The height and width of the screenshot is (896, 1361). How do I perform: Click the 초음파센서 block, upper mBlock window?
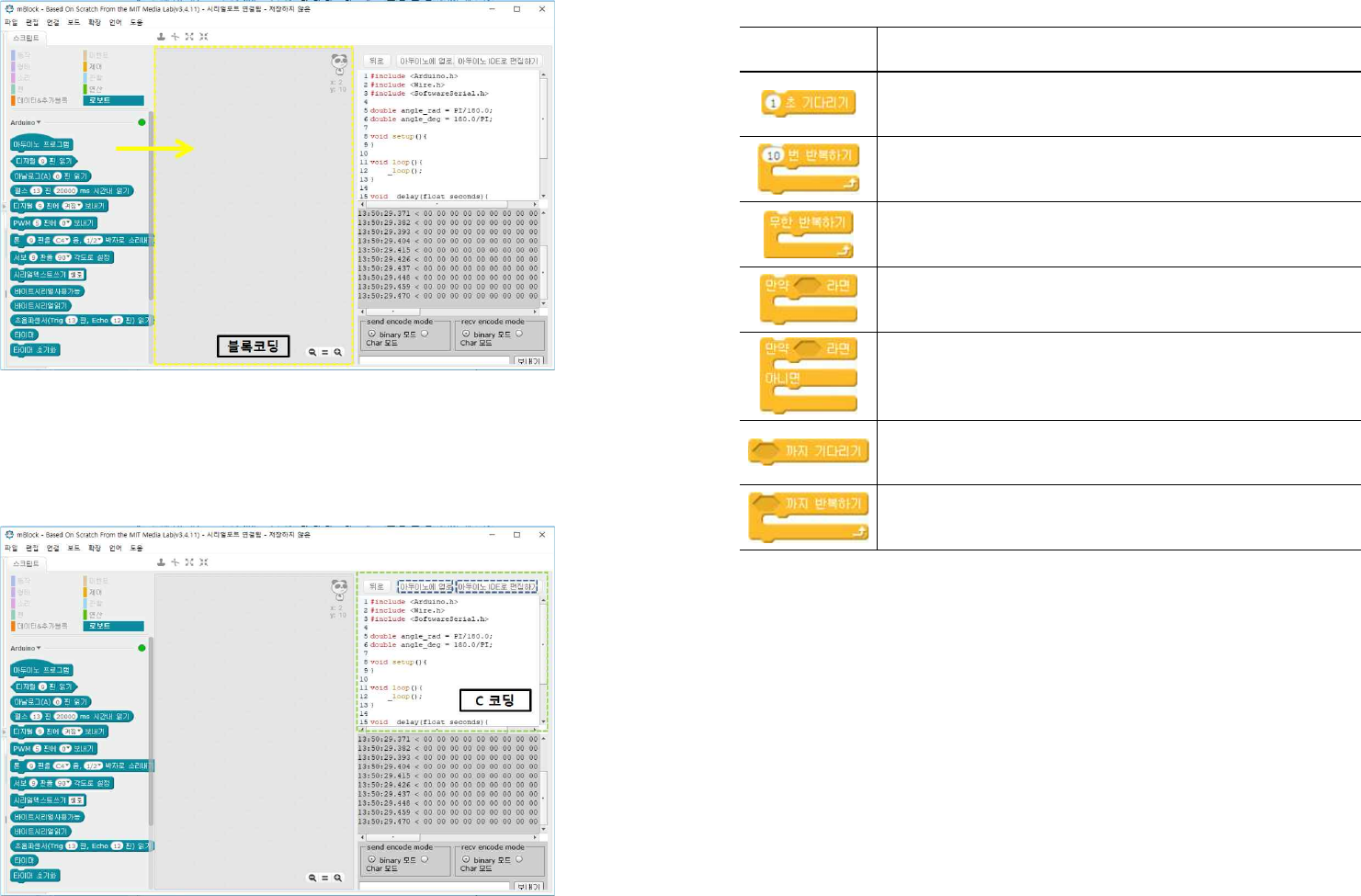pyautogui.click(x=83, y=320)
